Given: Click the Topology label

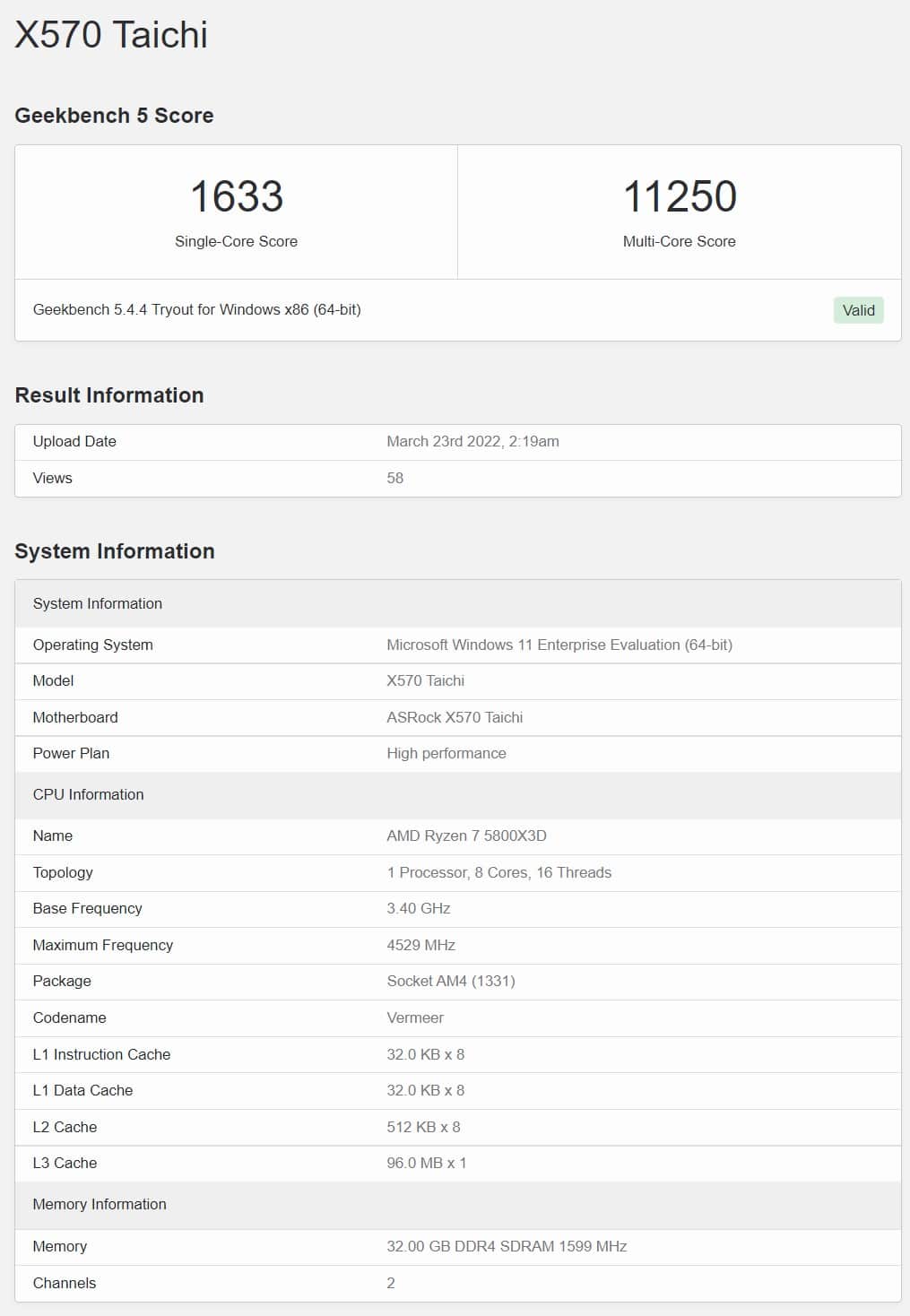Looking at the screenshot, I should [x=63, y=872].
